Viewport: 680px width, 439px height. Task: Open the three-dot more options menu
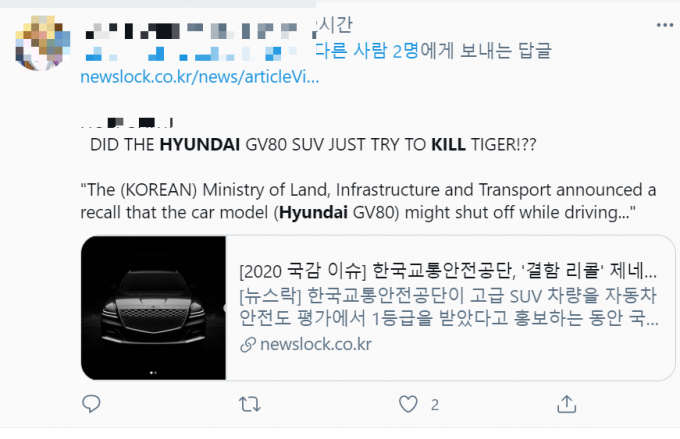[664, 25]
